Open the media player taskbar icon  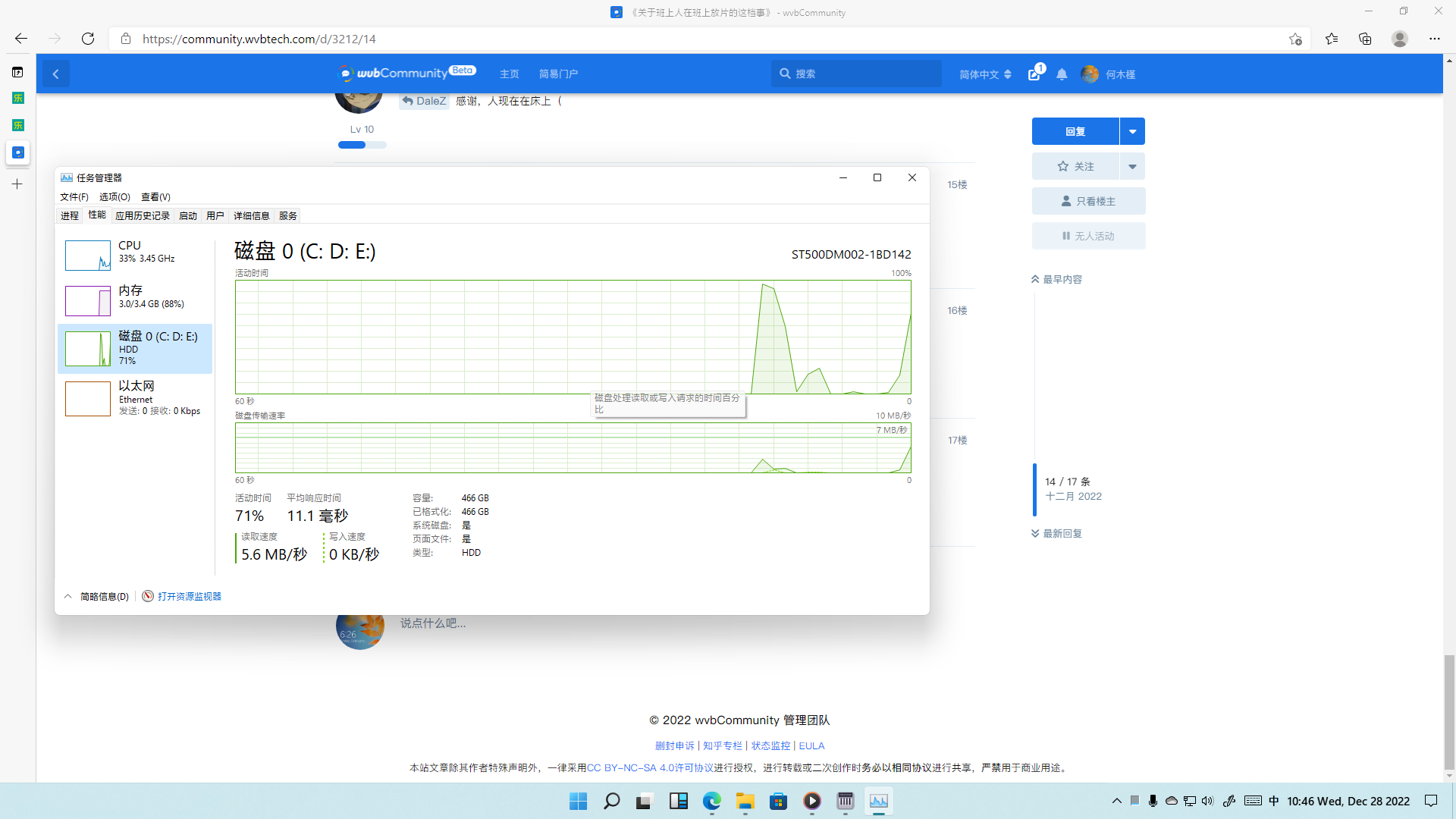click(812, 801)
